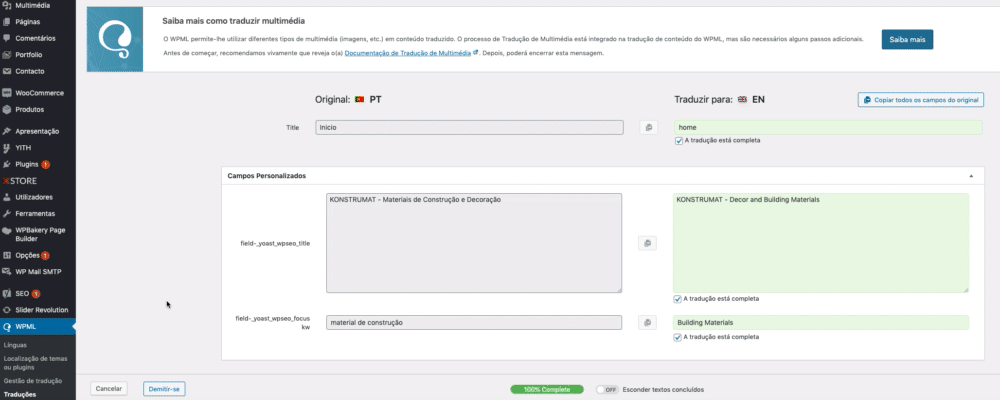Uncheck translation complete under the Title field
This screenshot has height=400, width=1000.
679,140
